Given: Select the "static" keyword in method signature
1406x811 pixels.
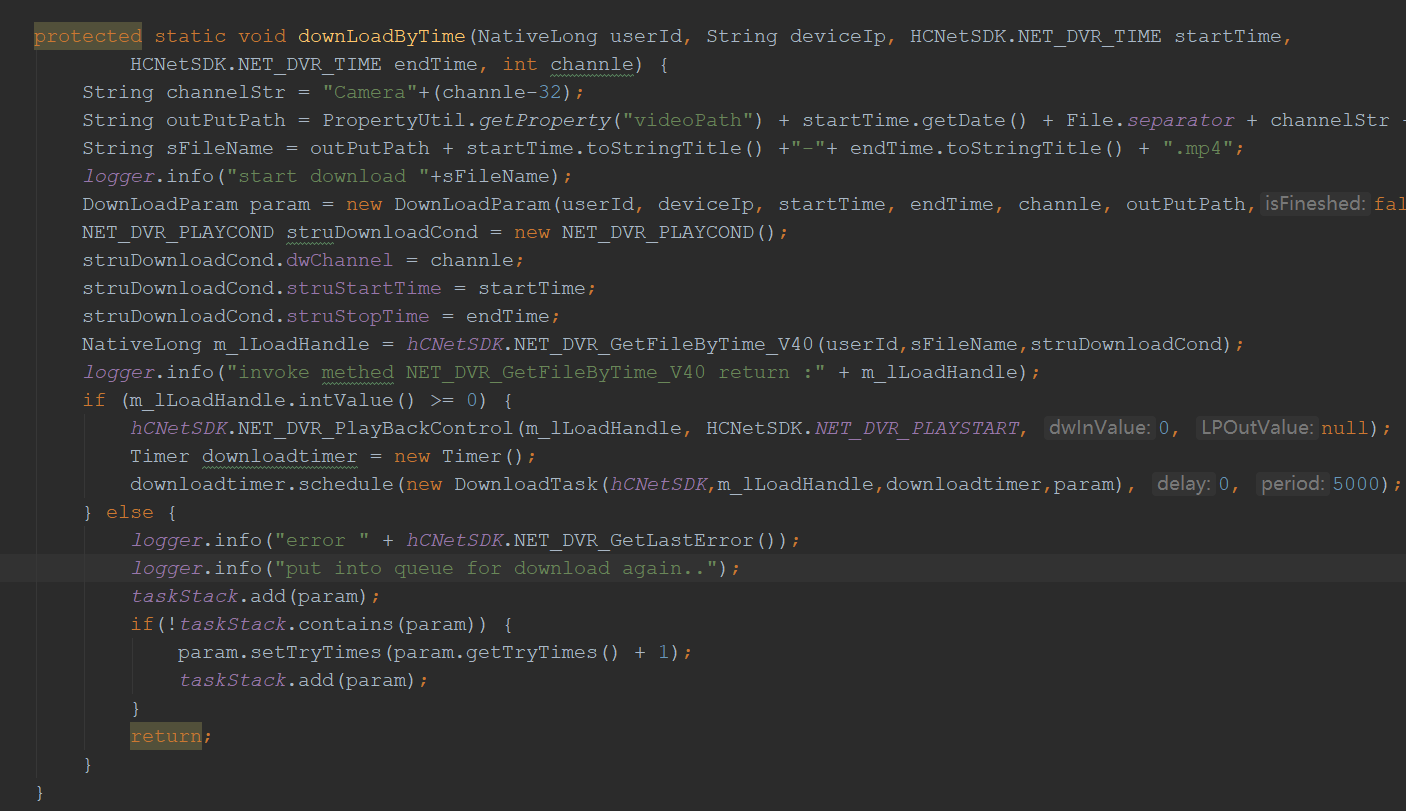Looking at the screenshot, I should point(190,37).
